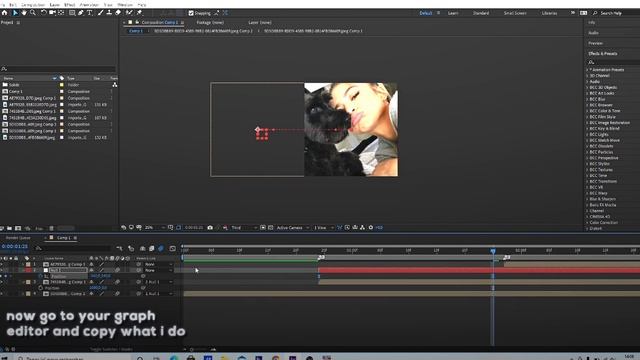Take a snapshot with the camera icon
The width and height of the screenshot is (640, 360).
coord(210,228)
